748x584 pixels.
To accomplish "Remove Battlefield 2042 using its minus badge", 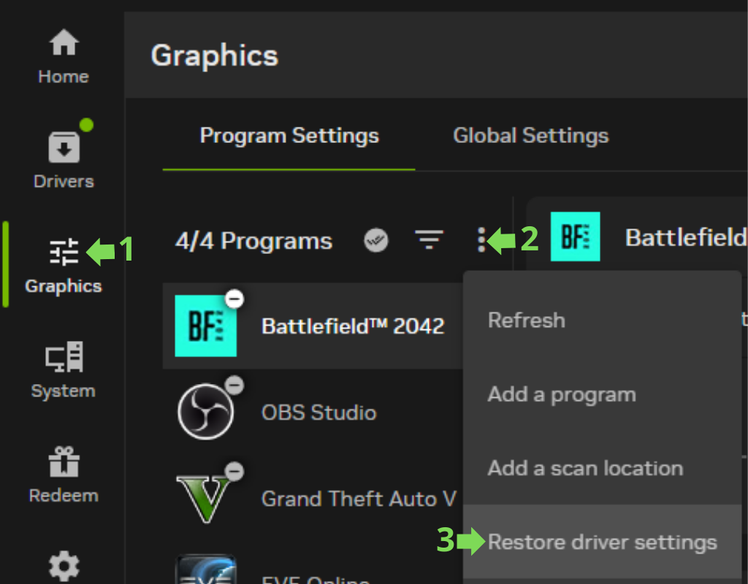I will point(234,299).
